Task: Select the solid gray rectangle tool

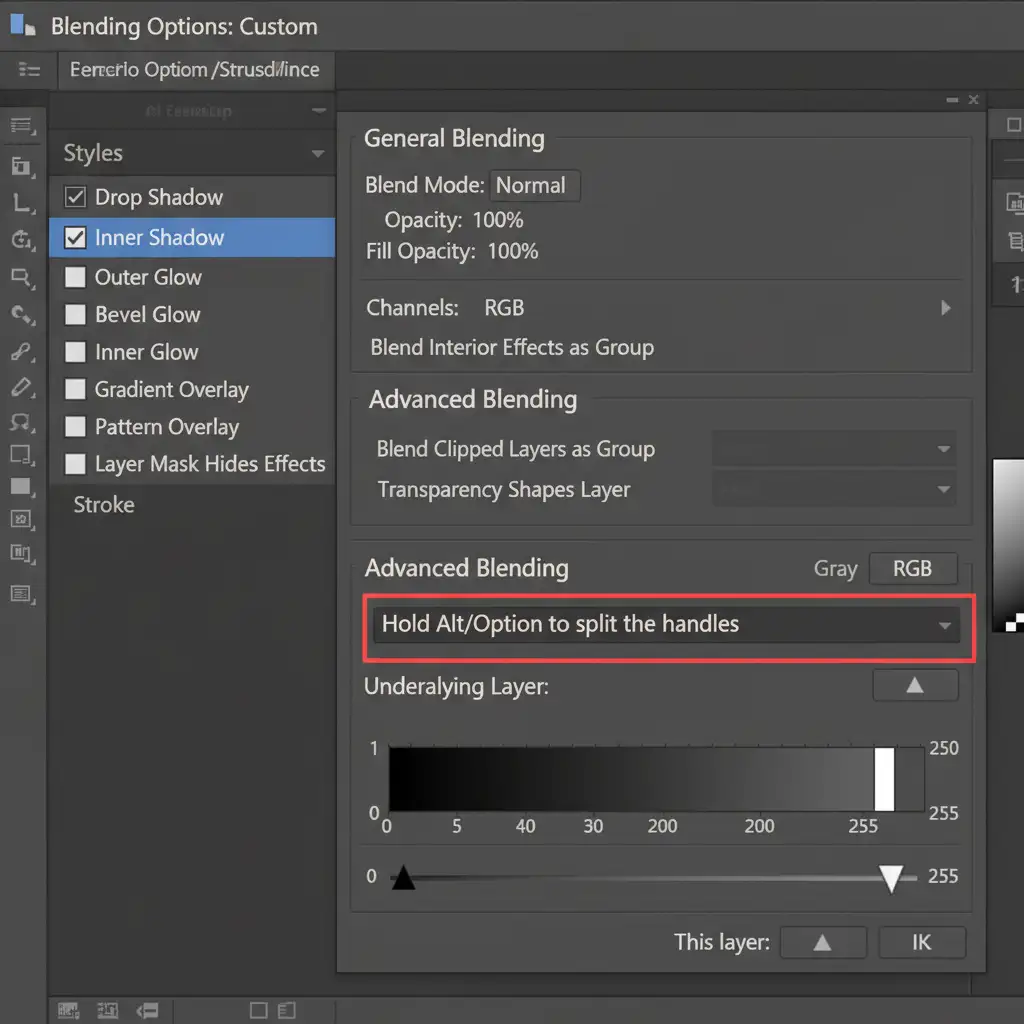Action: click(21, 487)
